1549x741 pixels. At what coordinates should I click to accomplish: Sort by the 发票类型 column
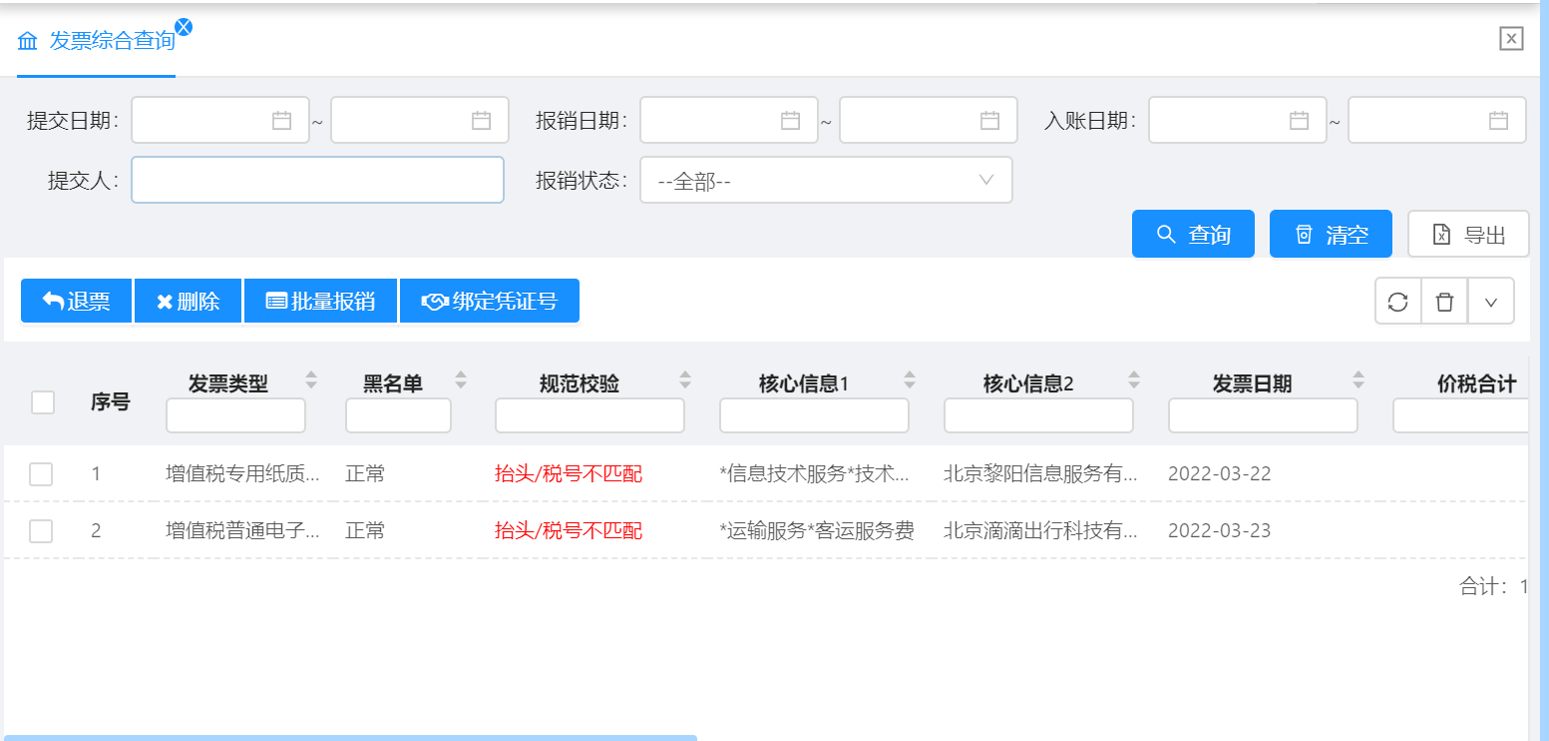point(311,380)
